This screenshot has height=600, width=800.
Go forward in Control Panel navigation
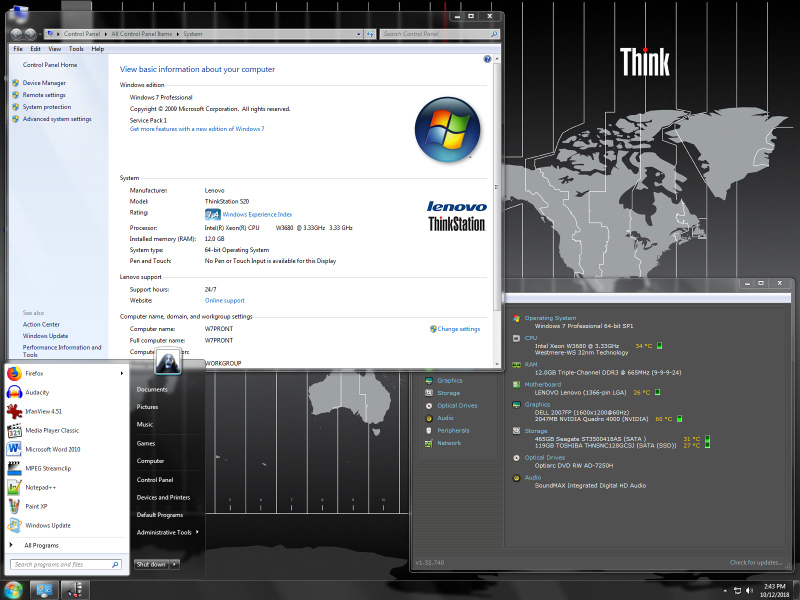pyautogui.click(x=30, y=34)
